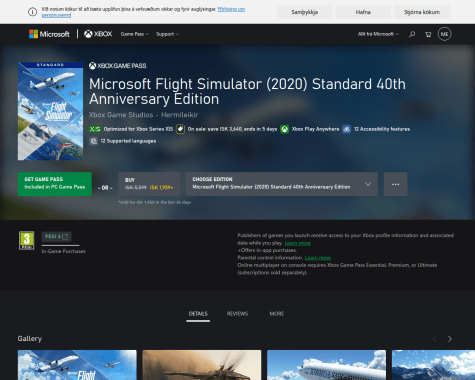
Task: Click 12 Supported languages text
Action: coord(128,141)
